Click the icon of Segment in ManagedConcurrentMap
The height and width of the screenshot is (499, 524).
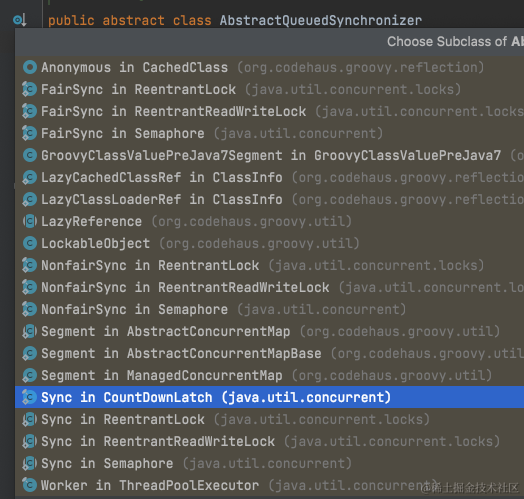(x=30, y=375)
